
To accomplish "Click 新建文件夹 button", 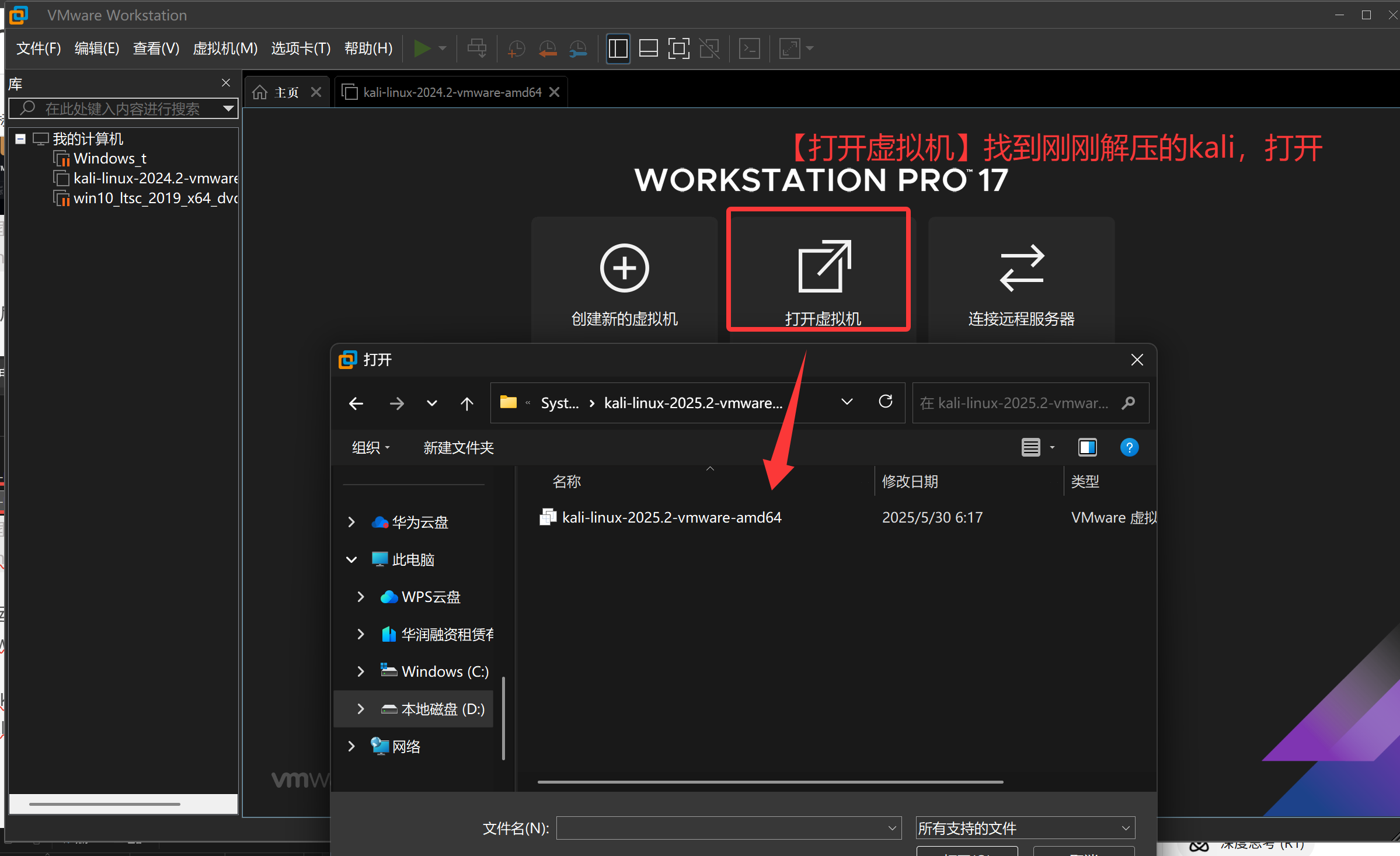I will click(458, 447).
